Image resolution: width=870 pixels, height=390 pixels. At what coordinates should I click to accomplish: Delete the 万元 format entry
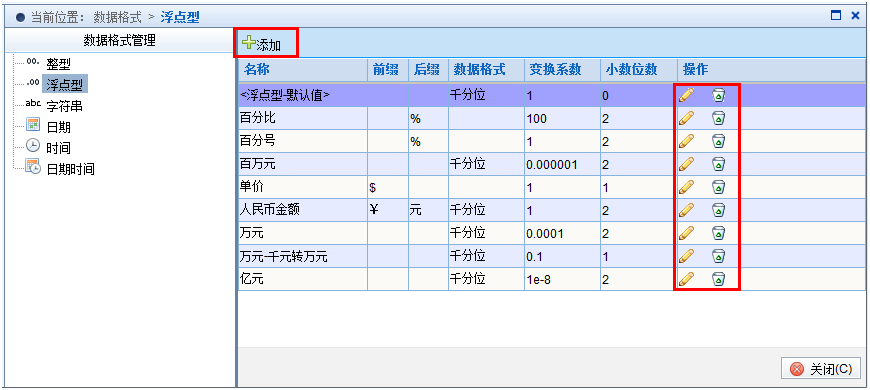point(719,233)
